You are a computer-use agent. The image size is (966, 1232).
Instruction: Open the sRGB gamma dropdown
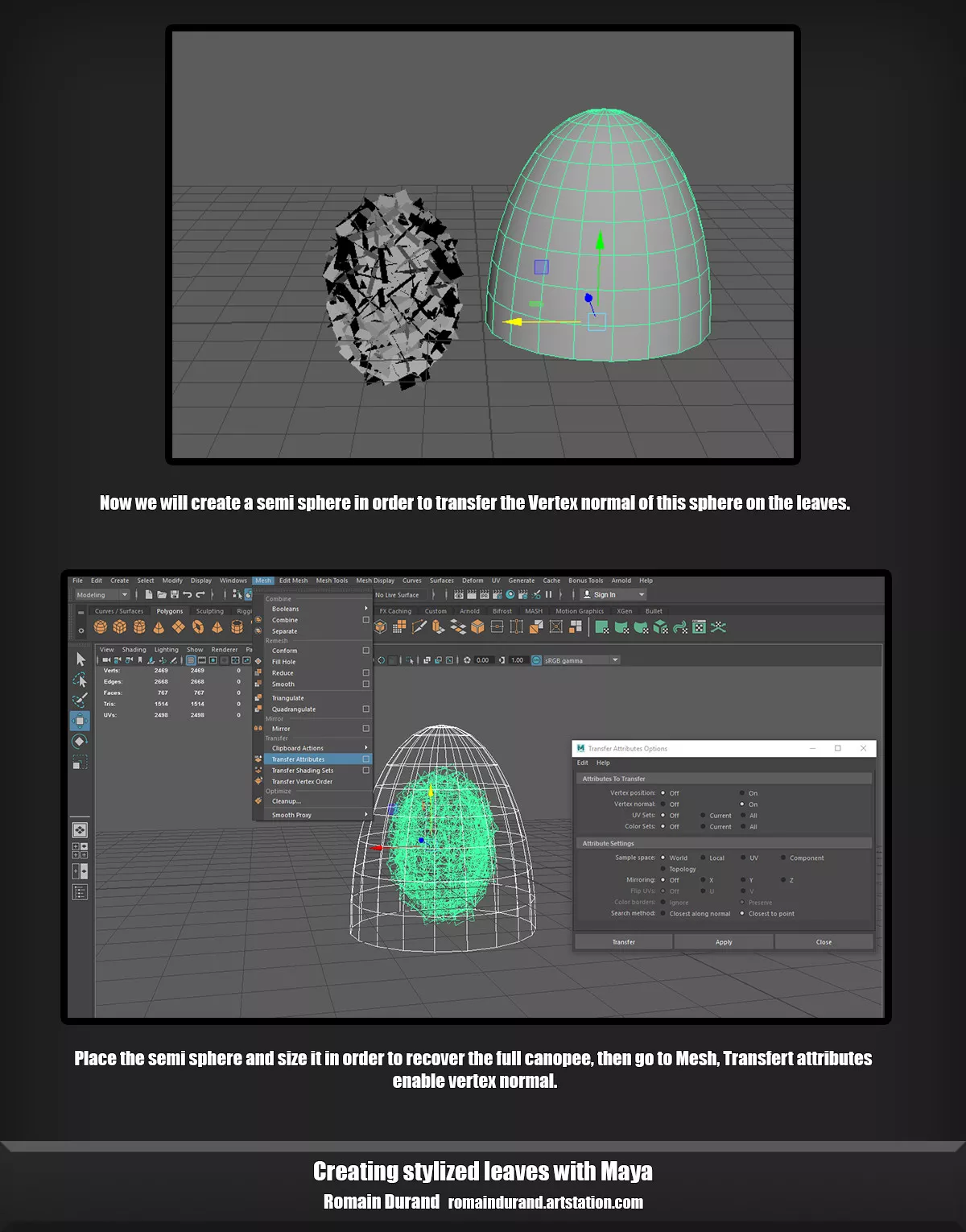pyautogui.click(x=615, y=660)
